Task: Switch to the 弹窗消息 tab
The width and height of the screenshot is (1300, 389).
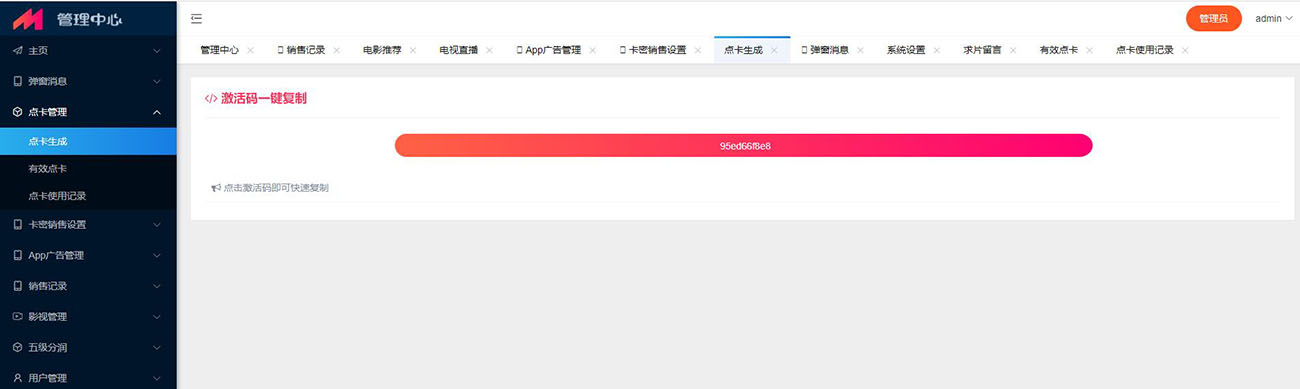Action: pos(824,49)
